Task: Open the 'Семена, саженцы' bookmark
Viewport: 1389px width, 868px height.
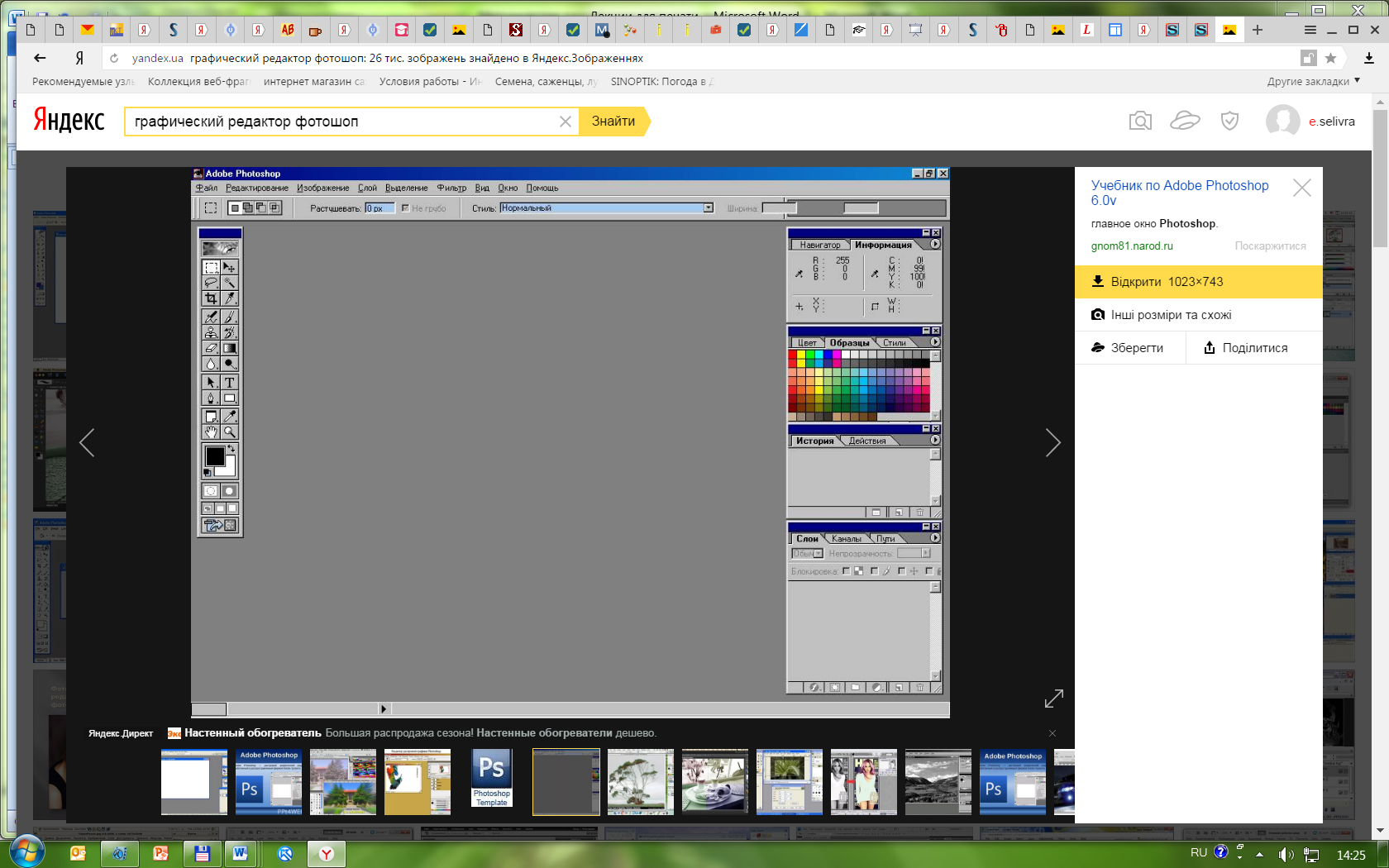Action: coord(546,81)
